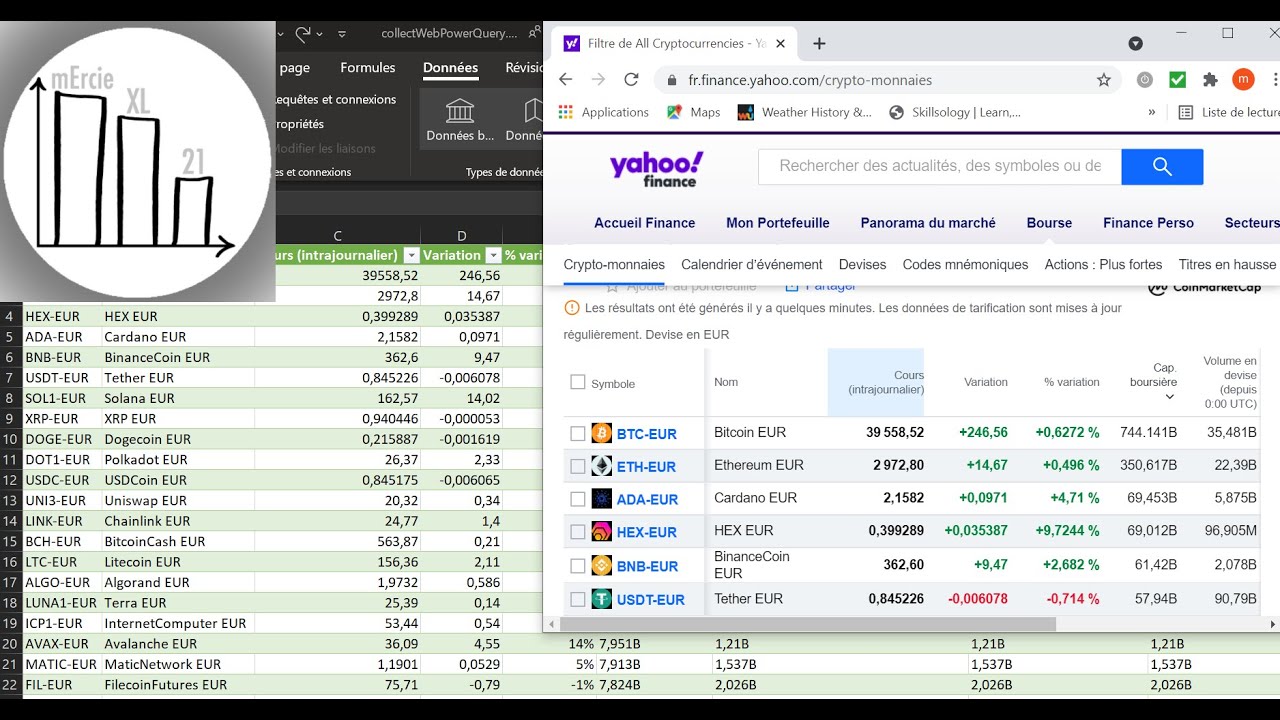Viewport: 1280px width, 720px height.
Task: Open the Maps bookmark
Action: pos(694,112)
